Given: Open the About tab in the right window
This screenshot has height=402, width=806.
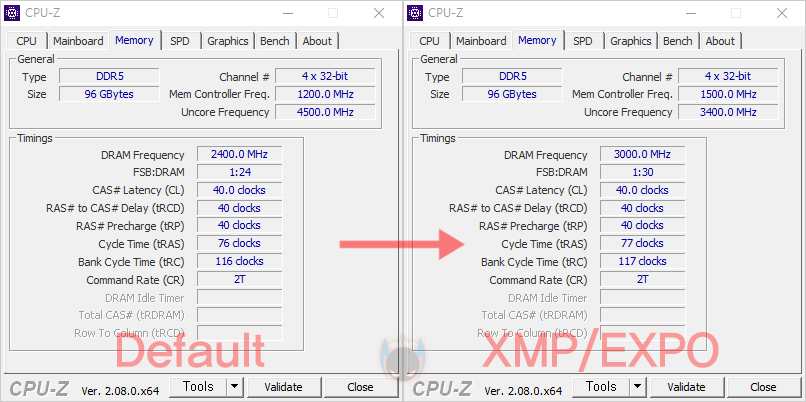Looking at the screenshot, I should pos(720,41).
